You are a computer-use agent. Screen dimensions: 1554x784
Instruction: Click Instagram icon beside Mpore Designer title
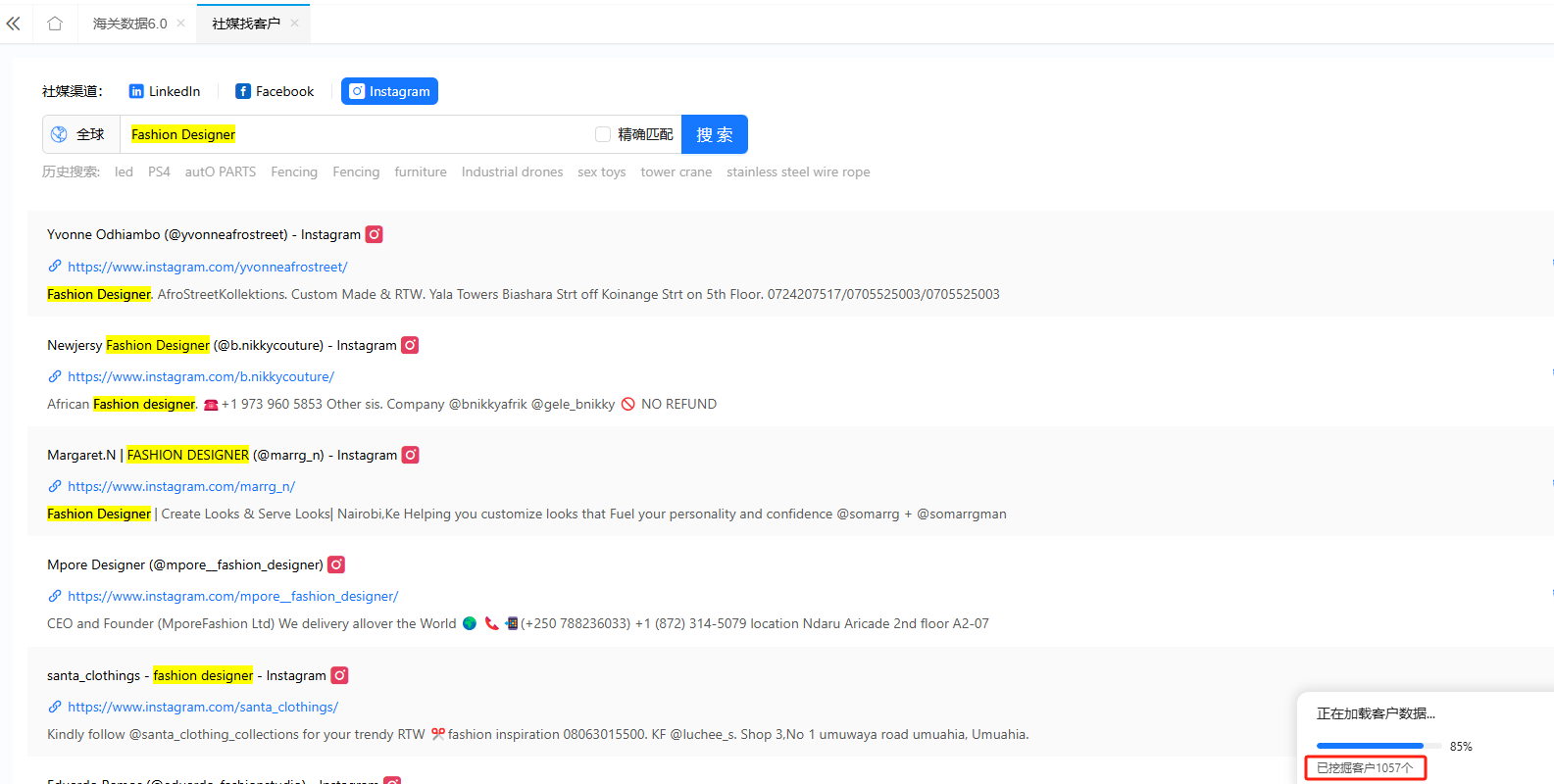click(x=336, y=564)
